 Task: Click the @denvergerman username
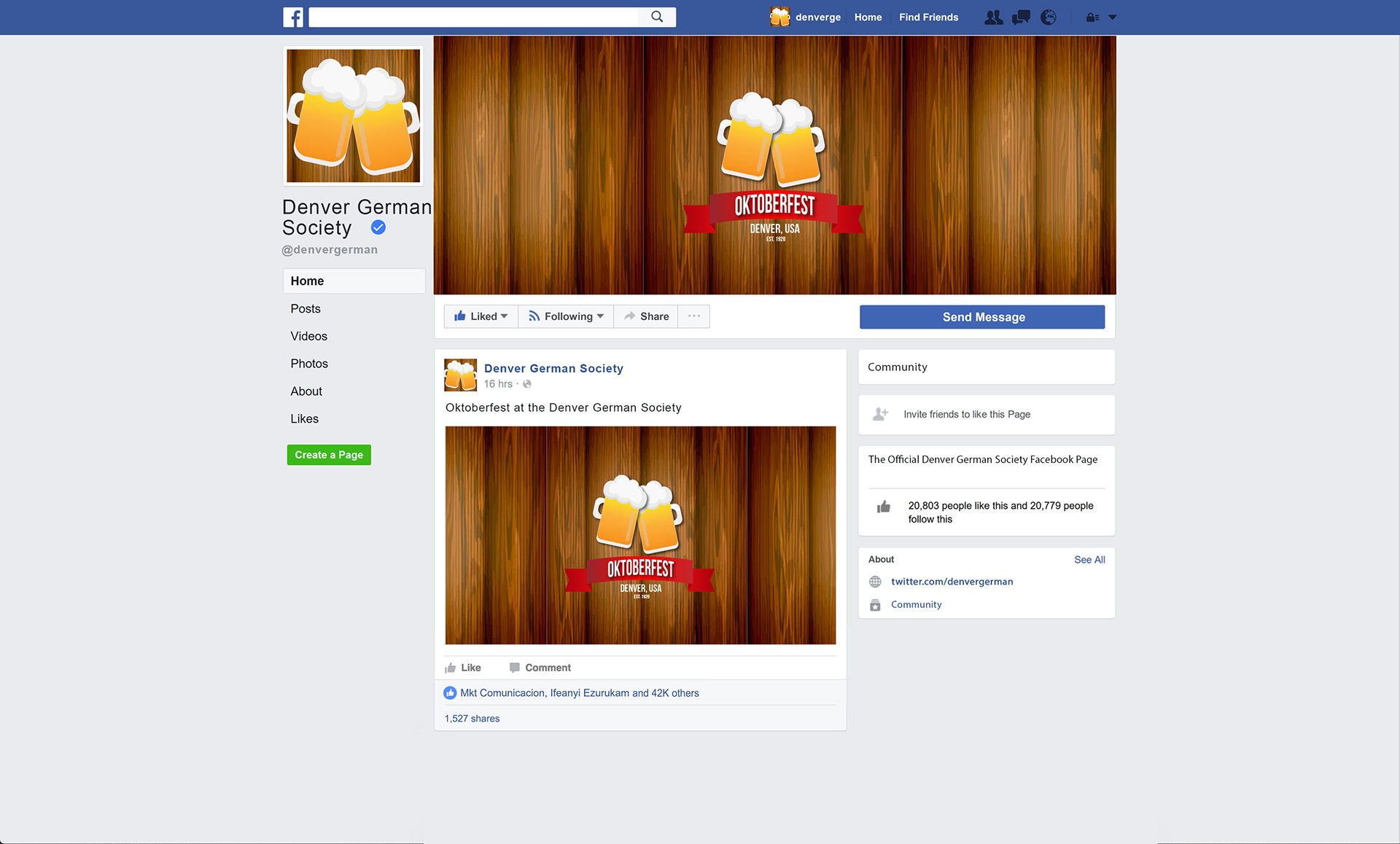pyautogui.click(x=330, y=249)
